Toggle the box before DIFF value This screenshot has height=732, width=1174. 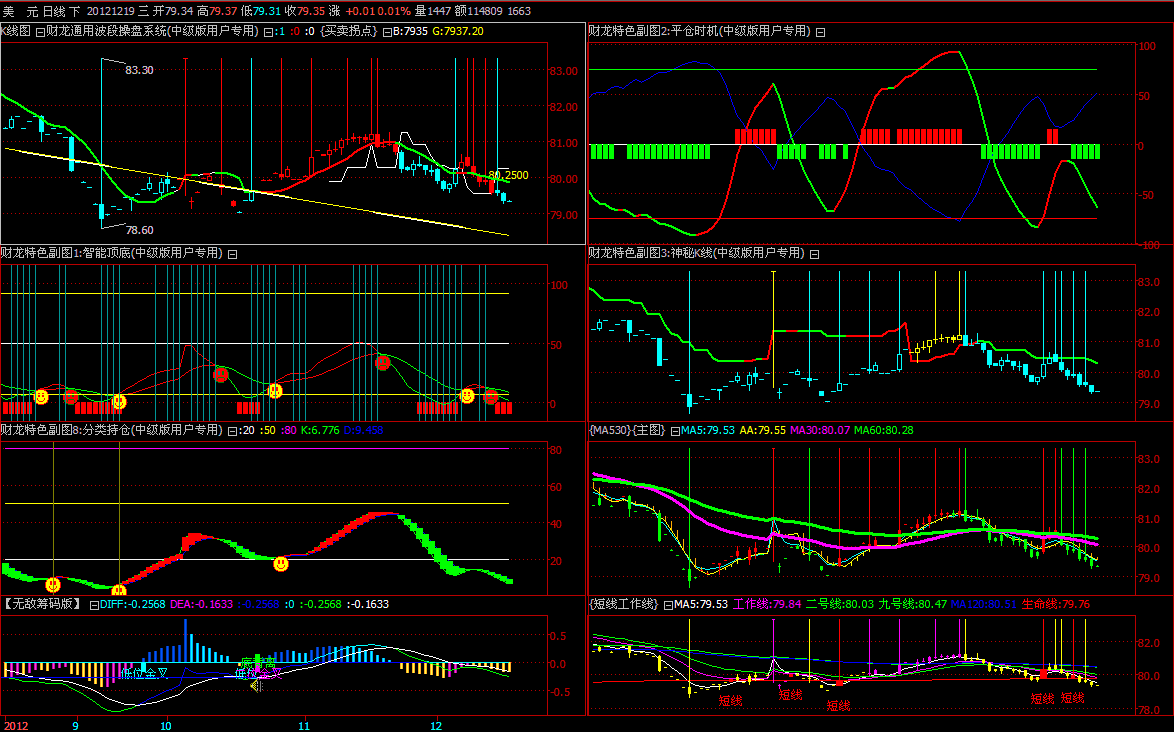click(95, 604)
